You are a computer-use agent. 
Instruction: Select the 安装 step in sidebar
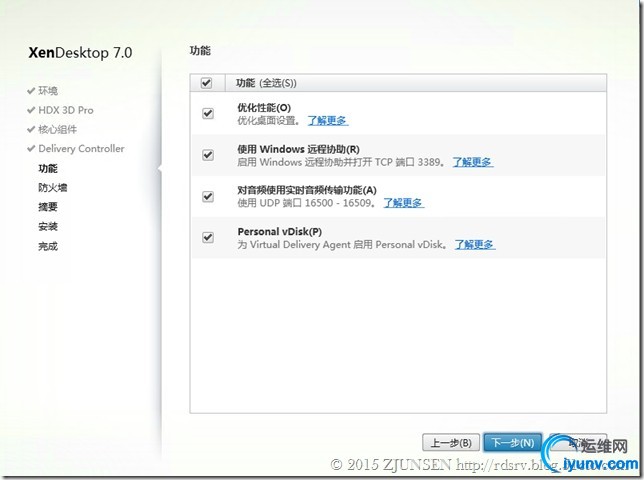coord(48,226)
